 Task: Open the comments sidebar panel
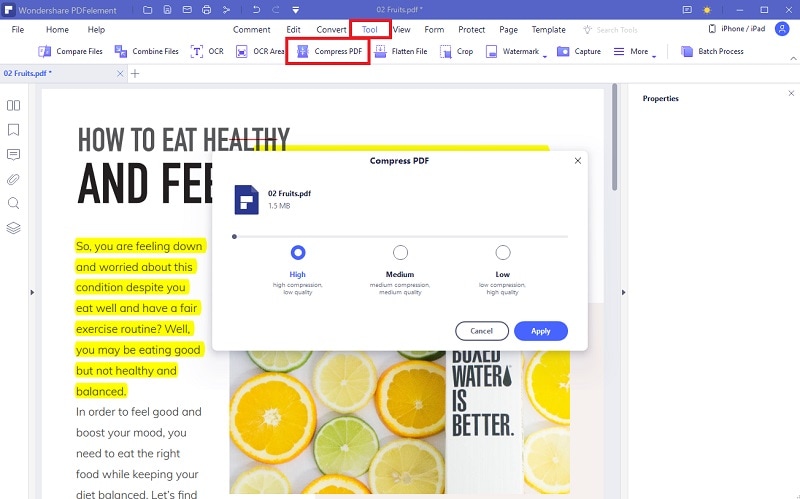(13, 155)
